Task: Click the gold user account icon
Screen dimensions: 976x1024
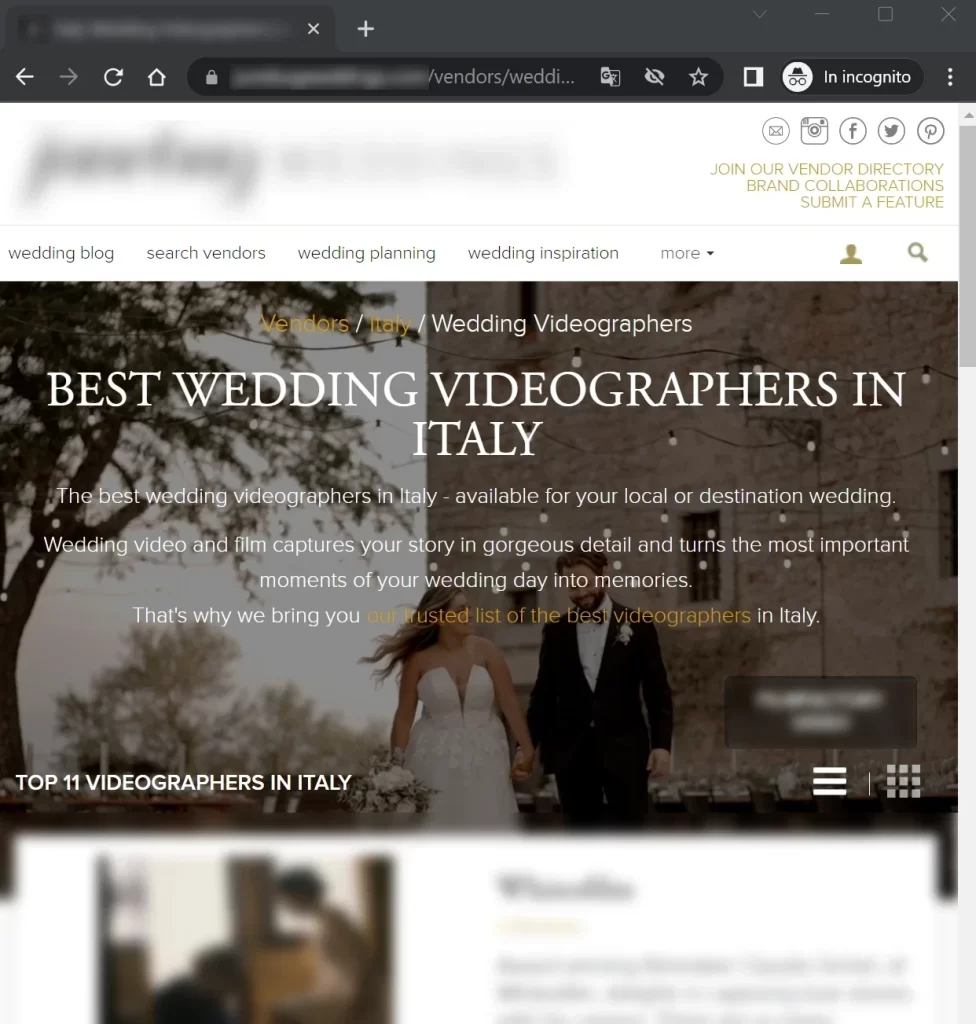Action: [851, 253]
